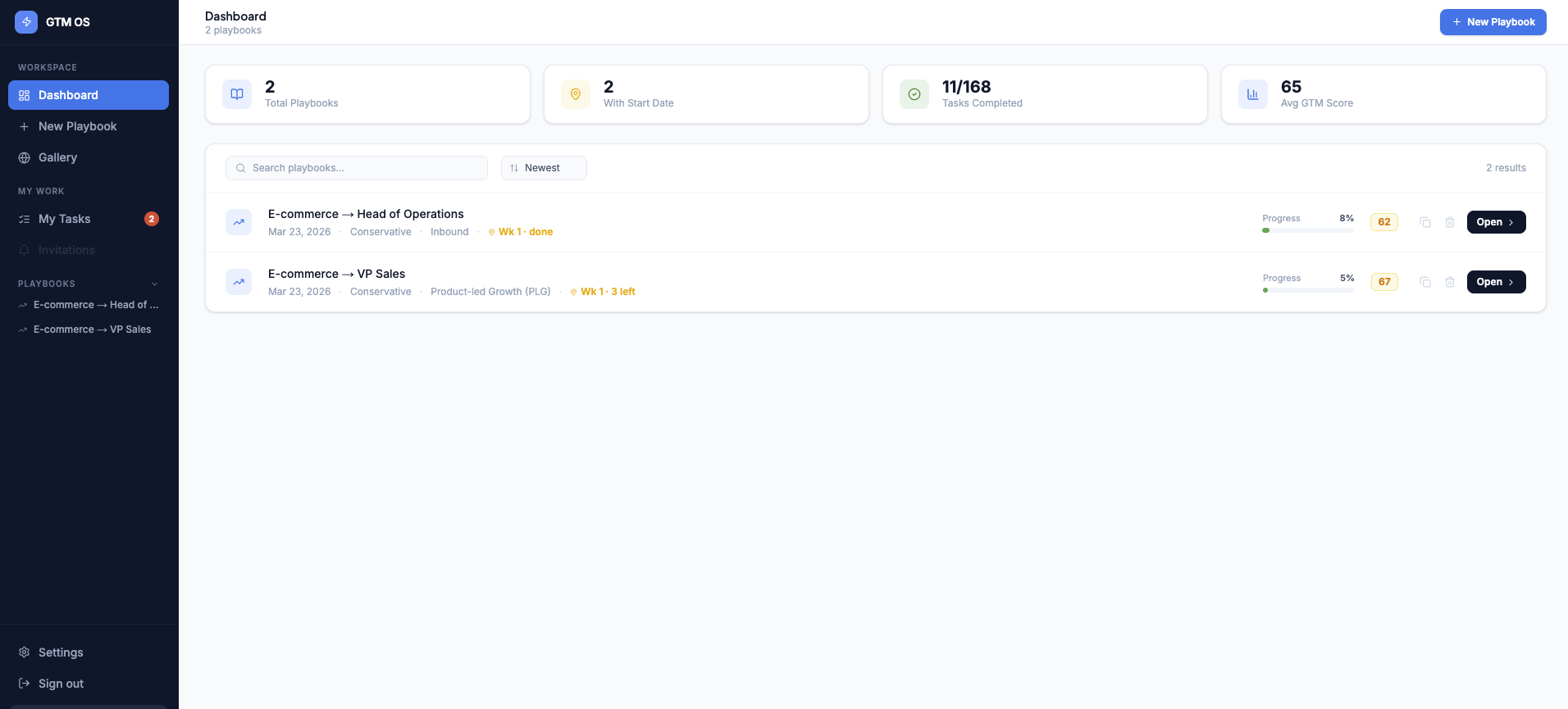Click title E-commerce → VP Sales

point(336,274)
